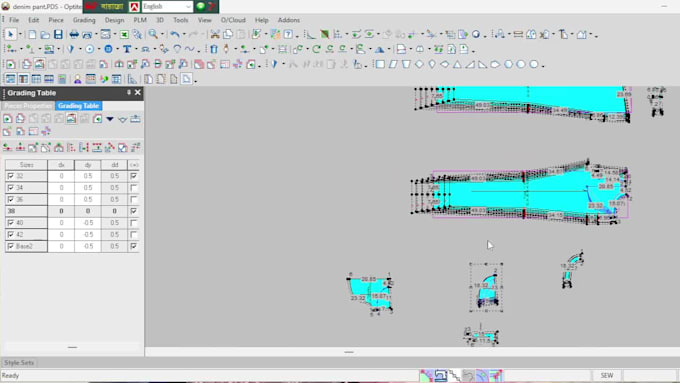Click the Zoom magnifier tool
Screen dimensions: 680x383
[x=153, y=34]
